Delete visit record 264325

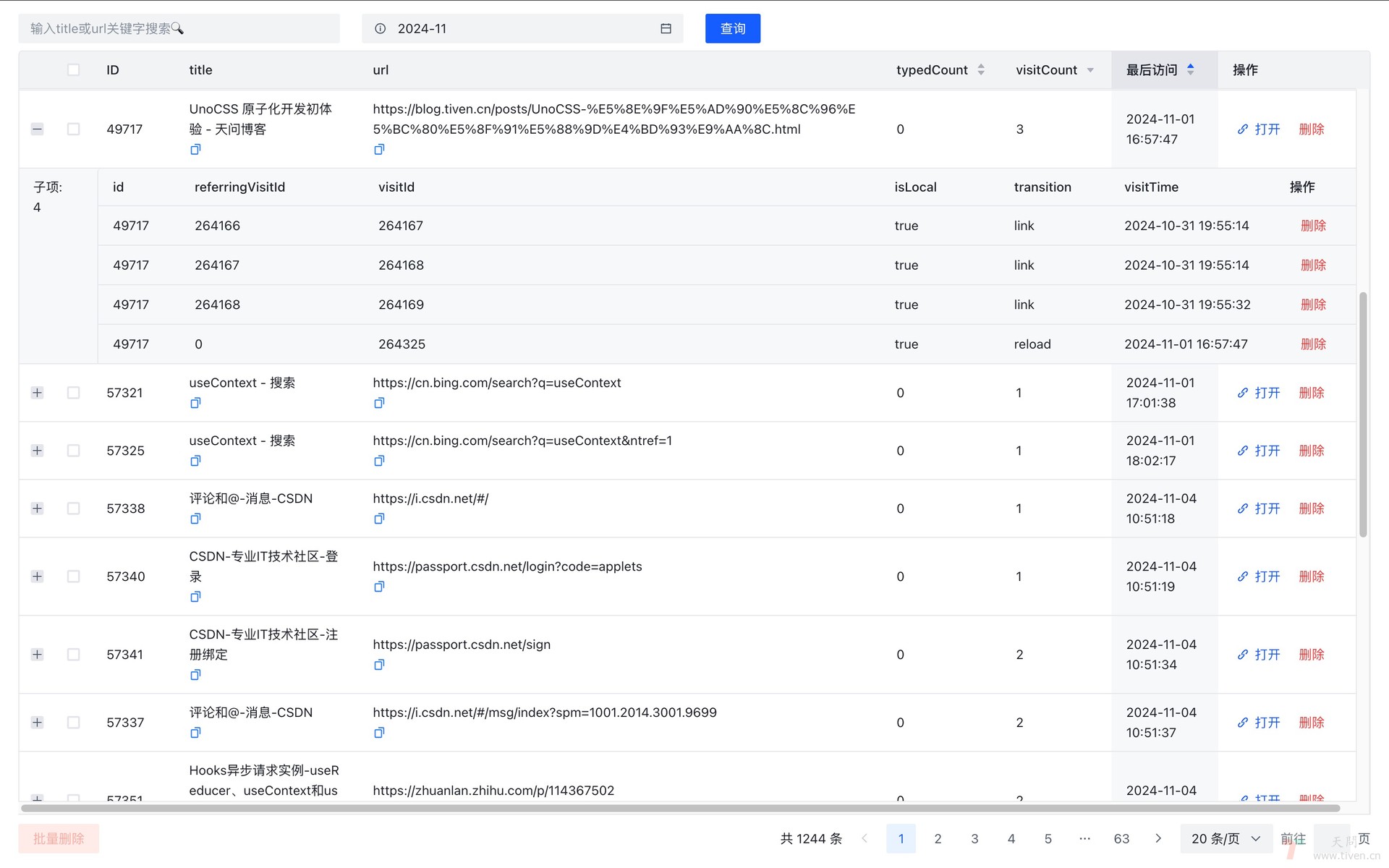click(x=1313, y=344)
